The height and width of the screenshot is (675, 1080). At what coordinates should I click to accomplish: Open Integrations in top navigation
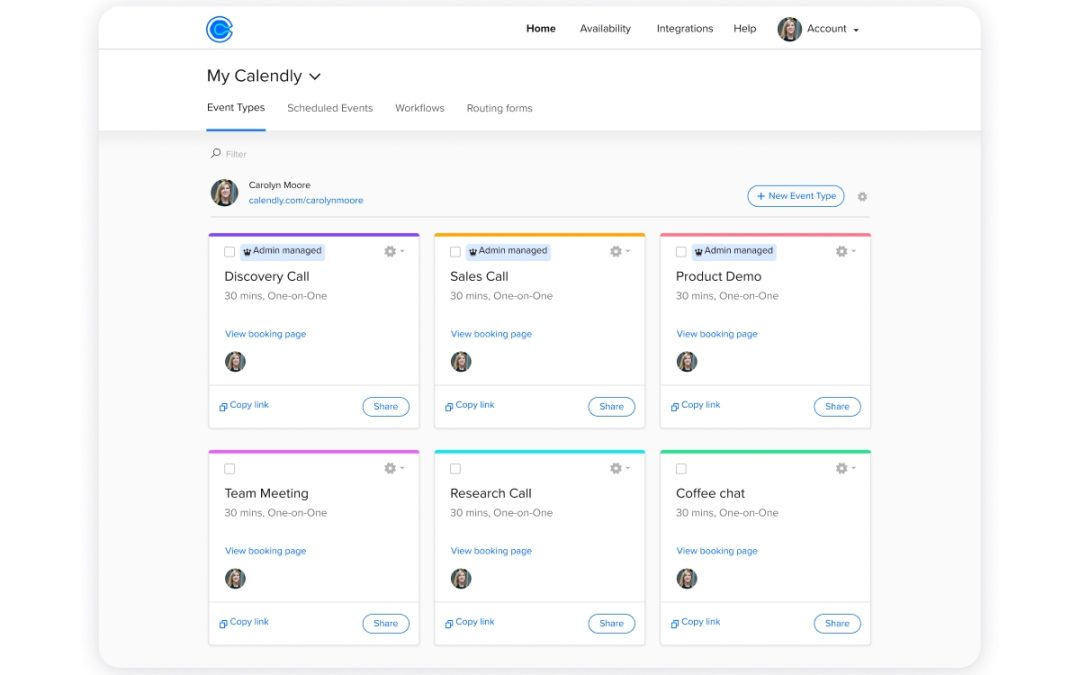click(x=685, y=28)
